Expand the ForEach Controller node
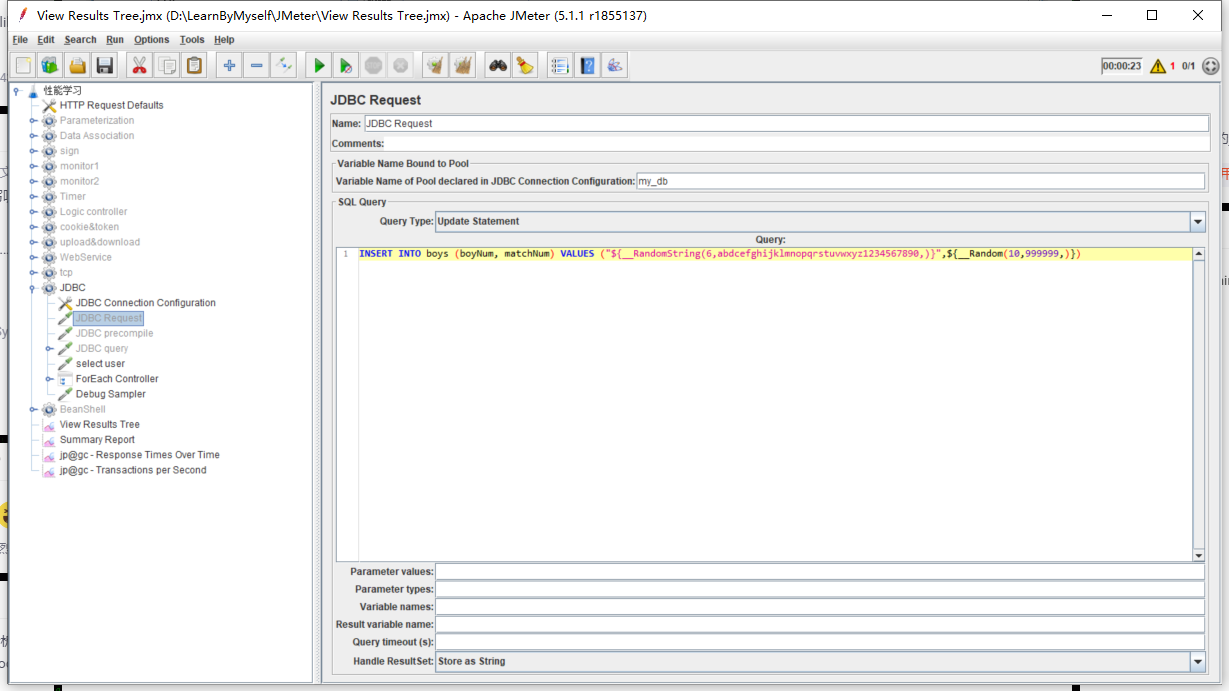 (49, 379)
